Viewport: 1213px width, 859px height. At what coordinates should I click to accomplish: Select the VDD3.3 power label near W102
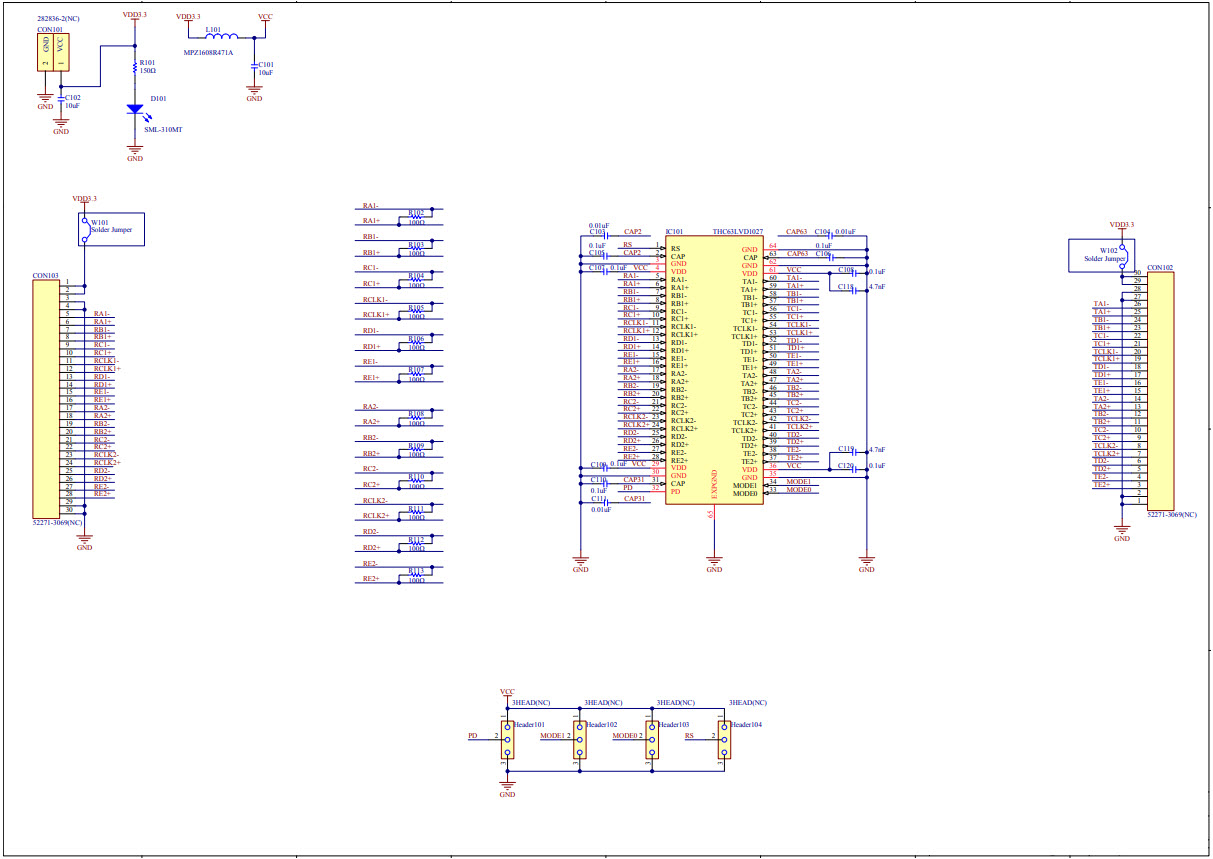(x=1122, y=224)
